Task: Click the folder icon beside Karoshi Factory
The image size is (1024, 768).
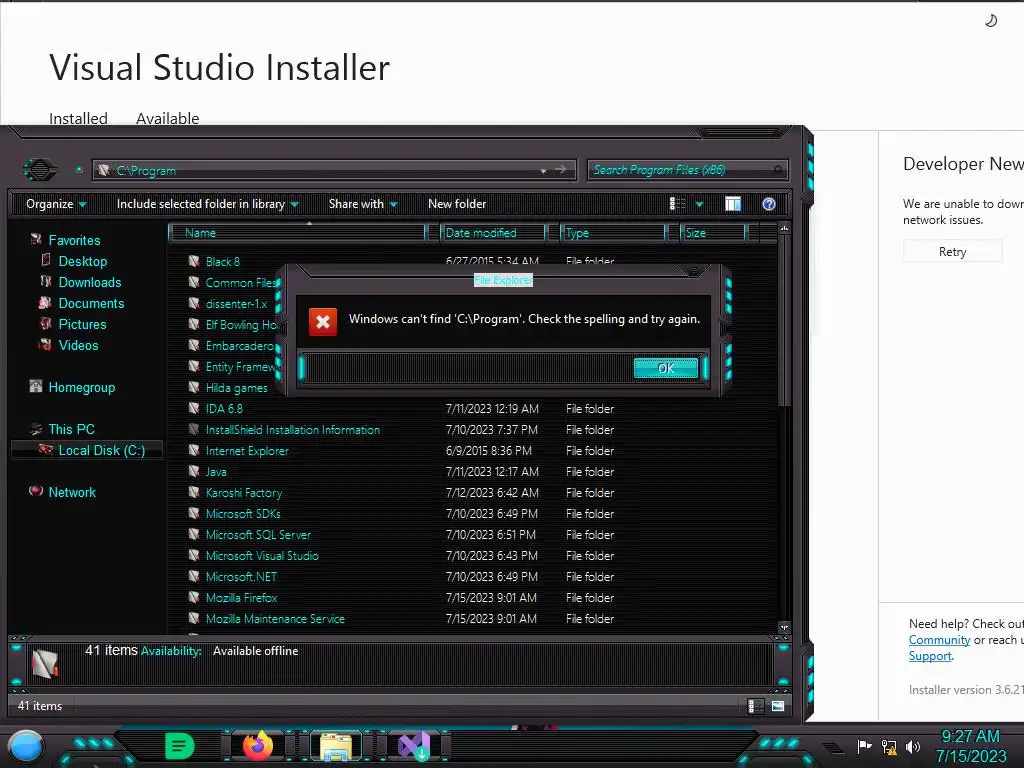Action: 194,492
